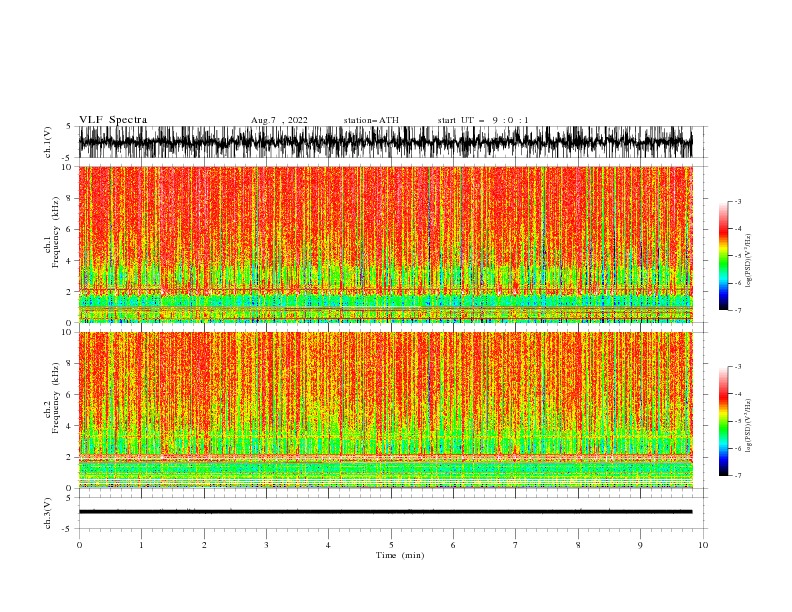Click the "station=ATH" header label
Image resolution: width=792 pixels, height=612 pixels.
(371, 120)
